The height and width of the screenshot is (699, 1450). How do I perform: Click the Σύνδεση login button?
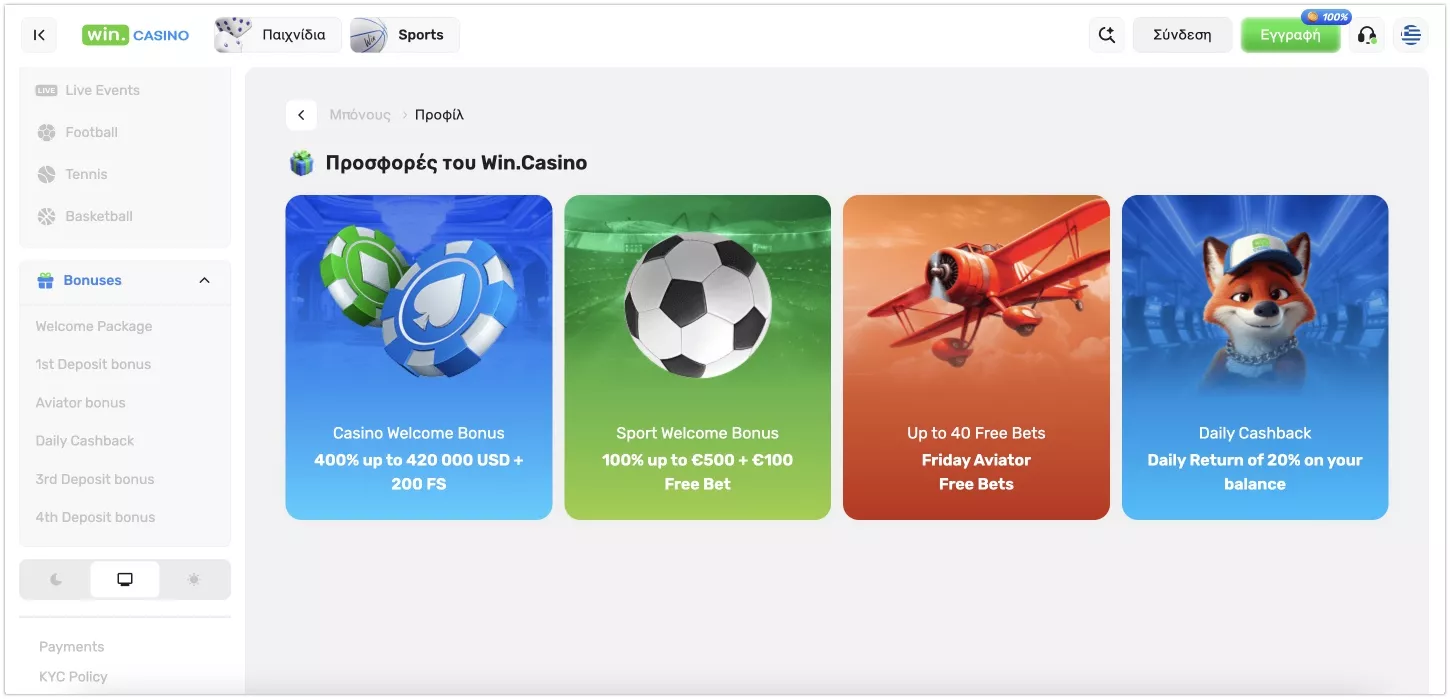point(1182,35)
